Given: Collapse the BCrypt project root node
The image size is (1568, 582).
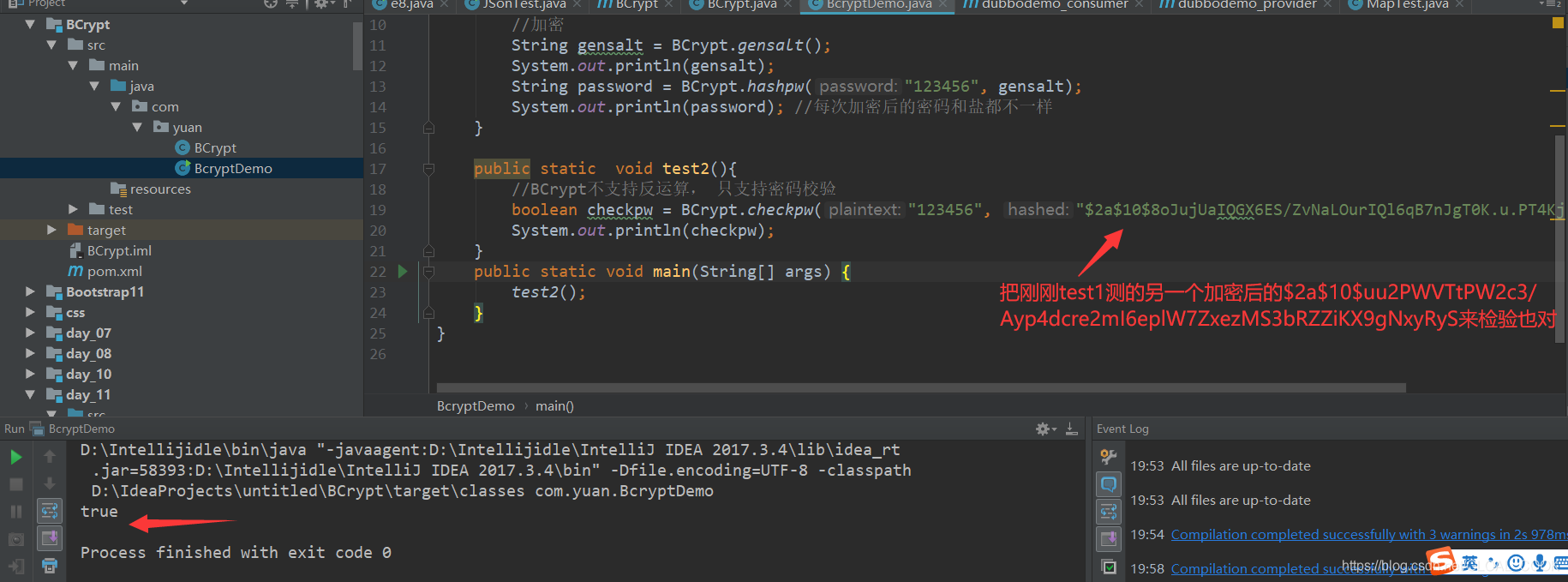Looking at the screenshot, I should (31, 24).
